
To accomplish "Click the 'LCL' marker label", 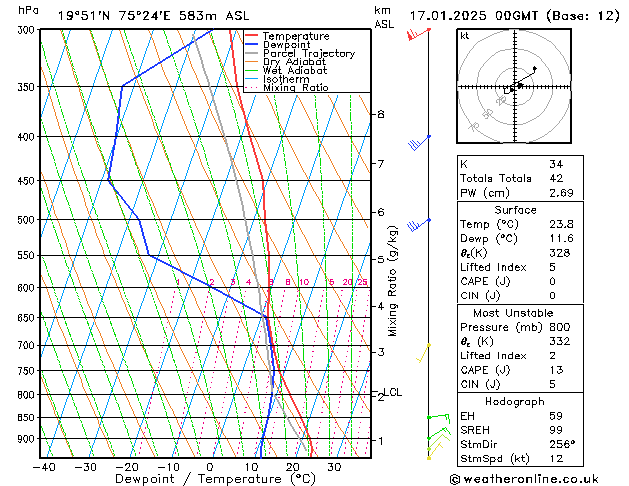I will pos(393,392).
